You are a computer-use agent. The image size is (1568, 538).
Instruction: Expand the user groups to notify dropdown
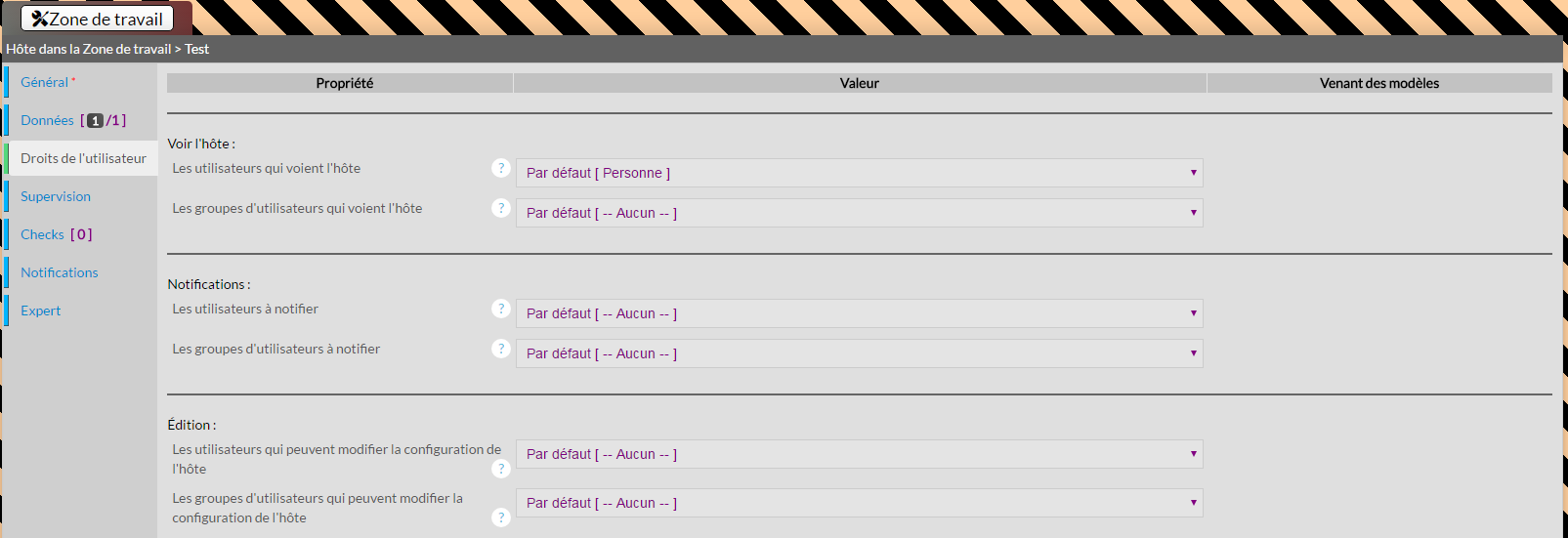tap(859, 353)
